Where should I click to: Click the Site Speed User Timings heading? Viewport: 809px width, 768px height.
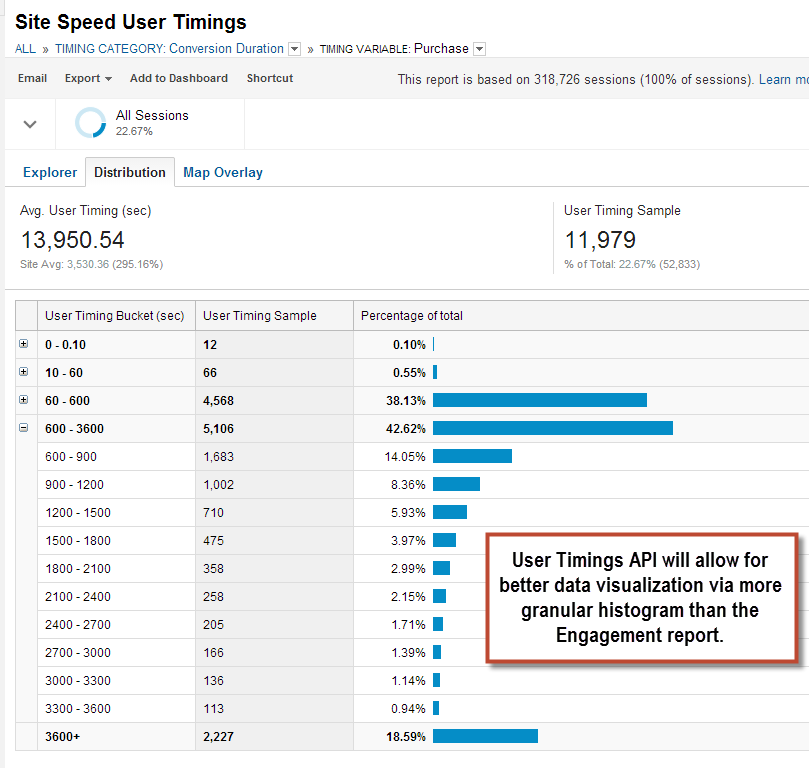coord(131,22)
